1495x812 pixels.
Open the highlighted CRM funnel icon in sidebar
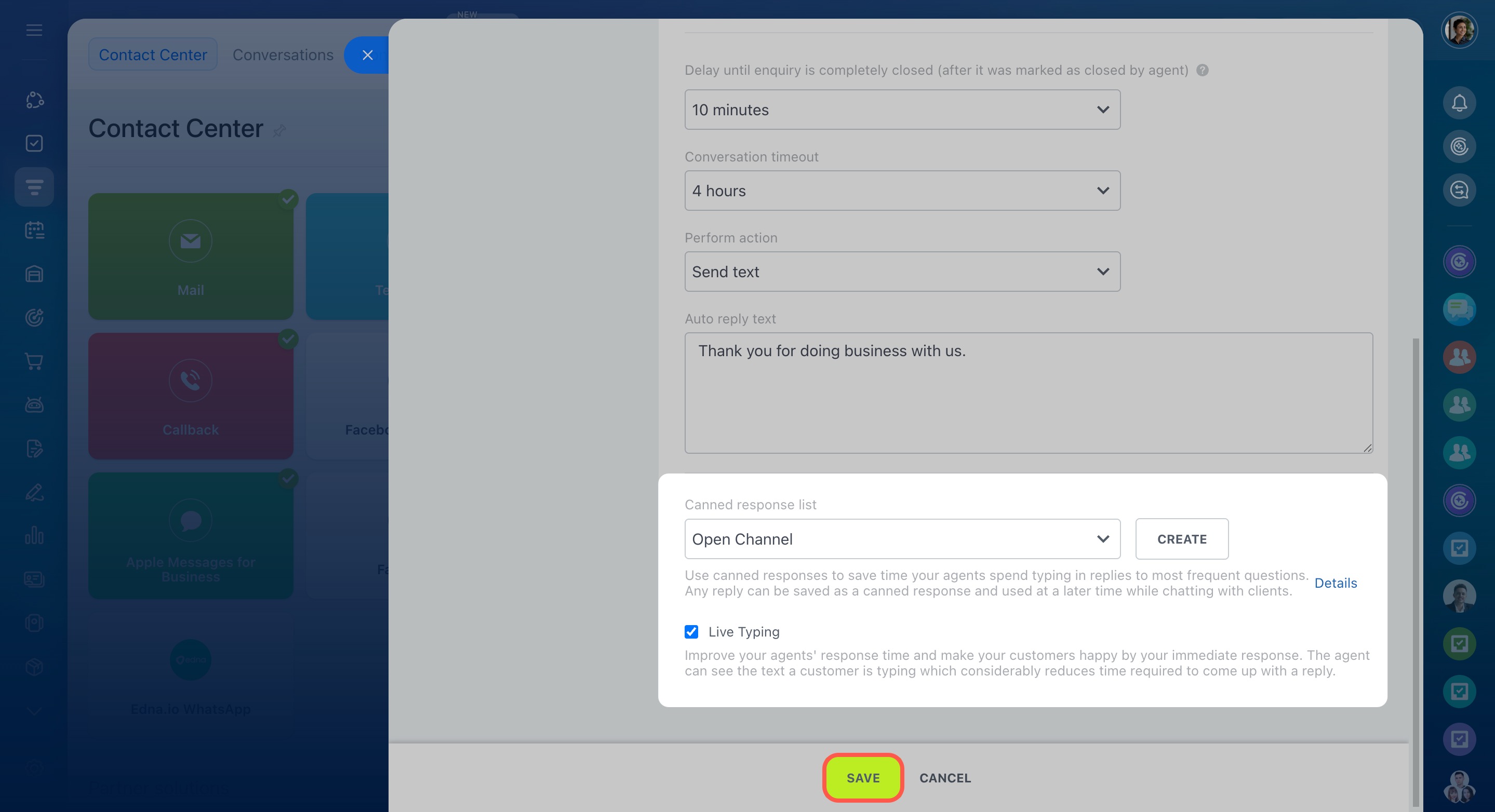[x=34, y=187]
